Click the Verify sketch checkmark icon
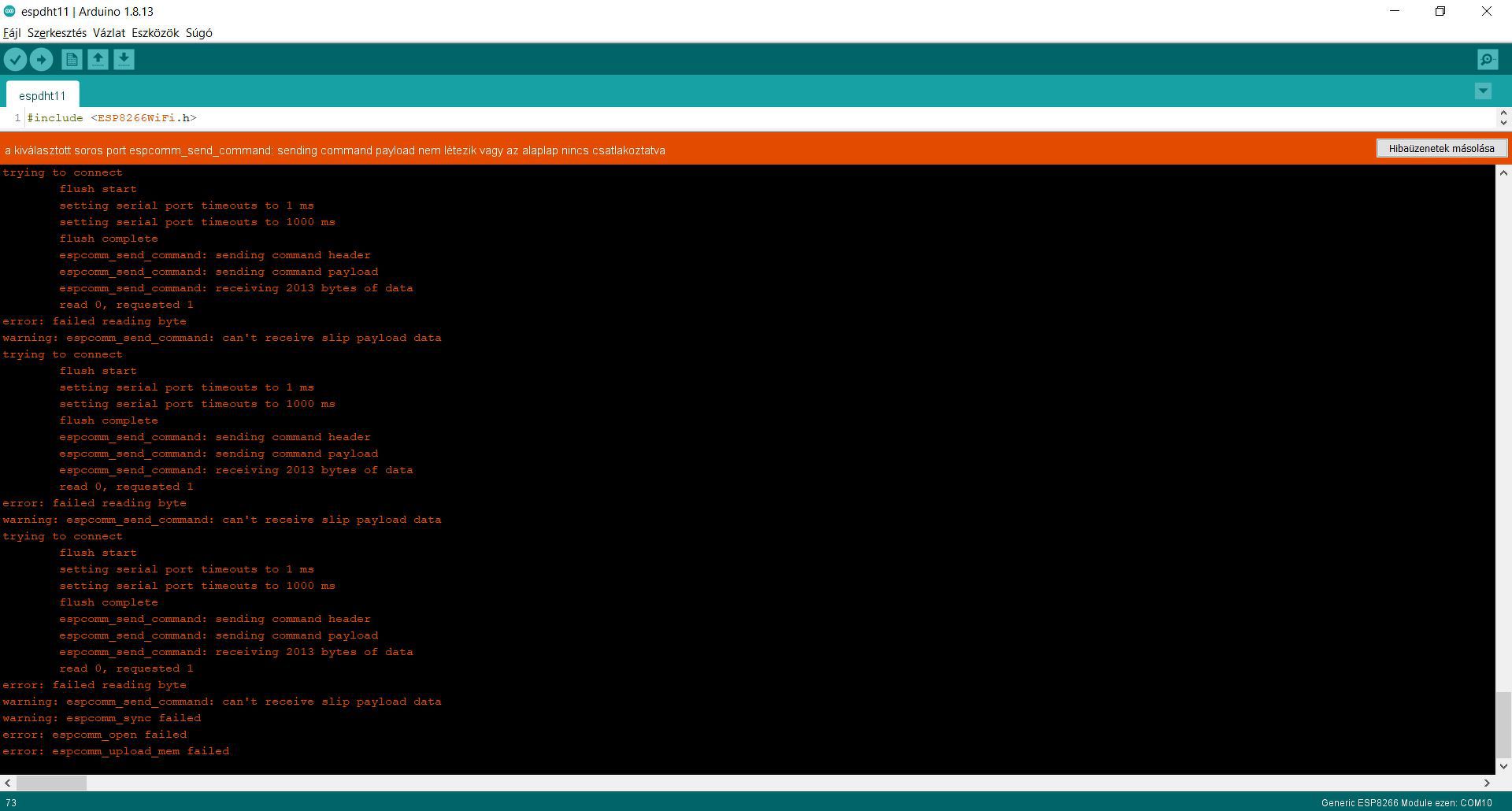Image resolution: width=1512 pixels, height=811 pixels. click(x=15, y=59)
